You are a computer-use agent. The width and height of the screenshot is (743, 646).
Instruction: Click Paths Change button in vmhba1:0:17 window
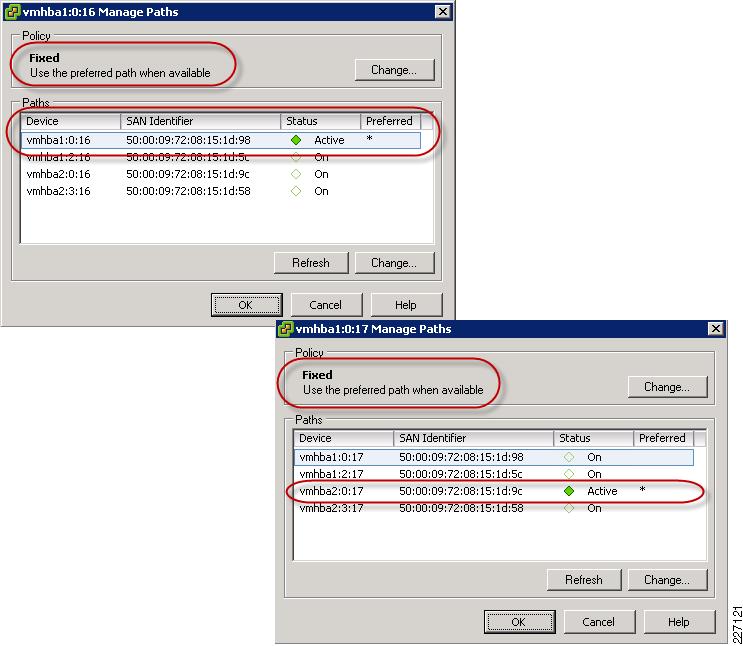pyautogui.click(x=667, y=580)
